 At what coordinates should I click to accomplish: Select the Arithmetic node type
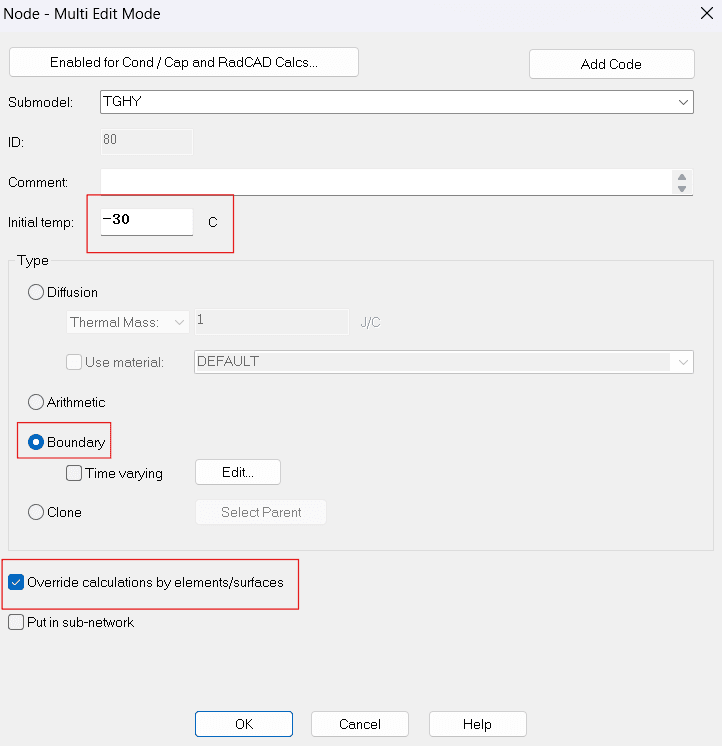pyautogui.click(x=37, y=402)
